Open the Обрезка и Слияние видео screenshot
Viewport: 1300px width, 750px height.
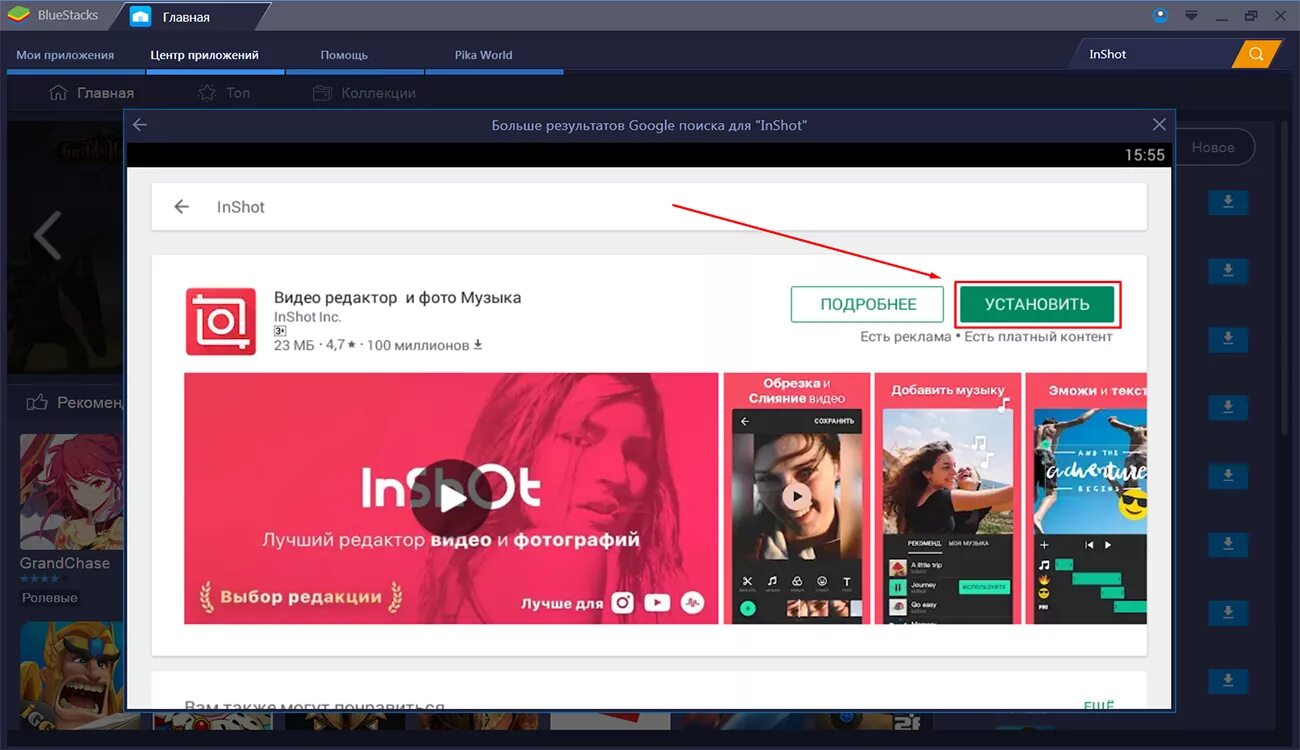[796, 498]
